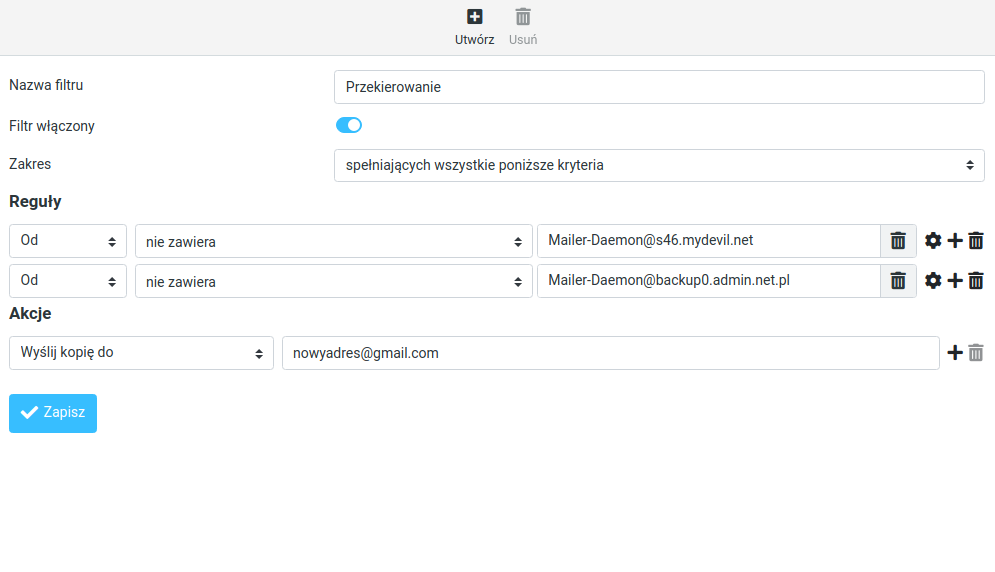Clear the s46.mydevil.net value with trash button
Viewport: 995px width, 572px height.
898,241
